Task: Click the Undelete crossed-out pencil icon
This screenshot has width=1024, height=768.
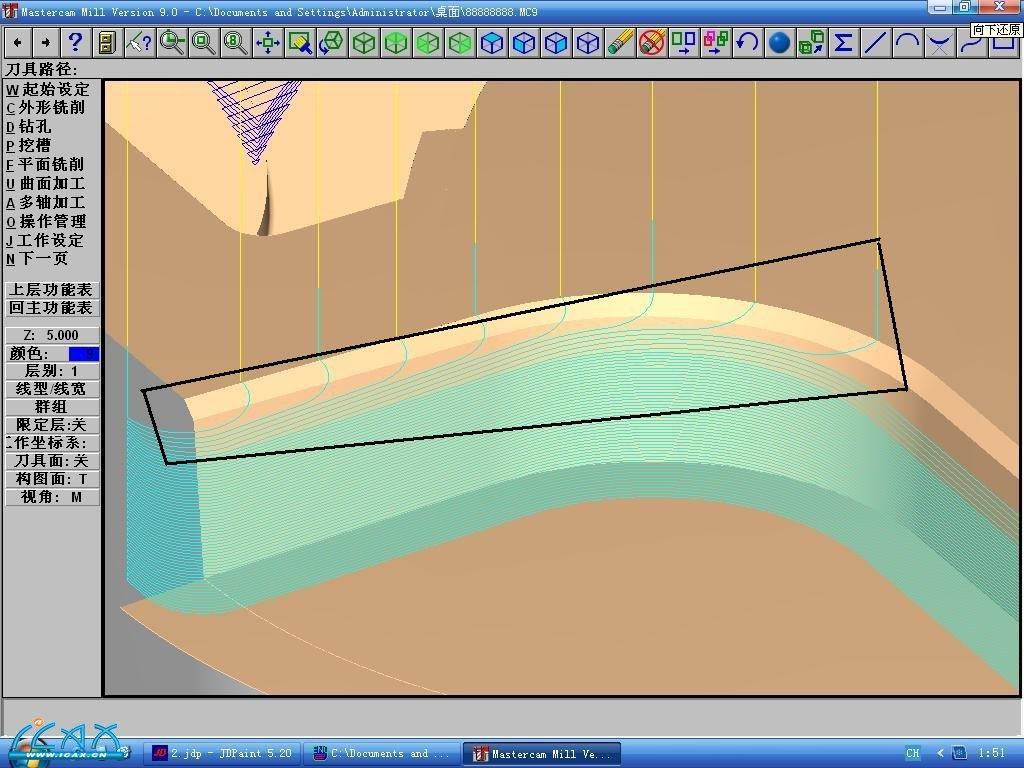Action: 651,43
